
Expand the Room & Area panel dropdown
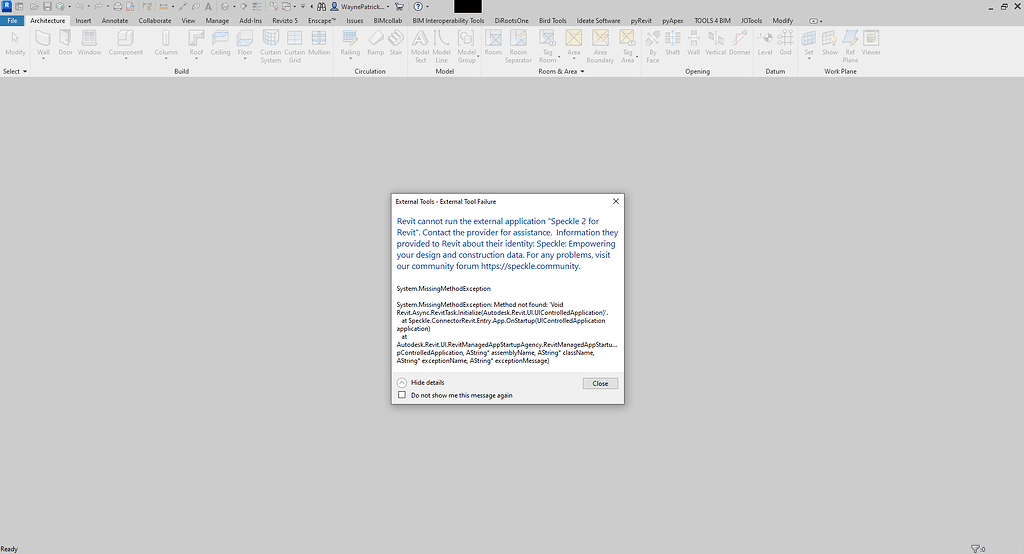click(561, 71)
